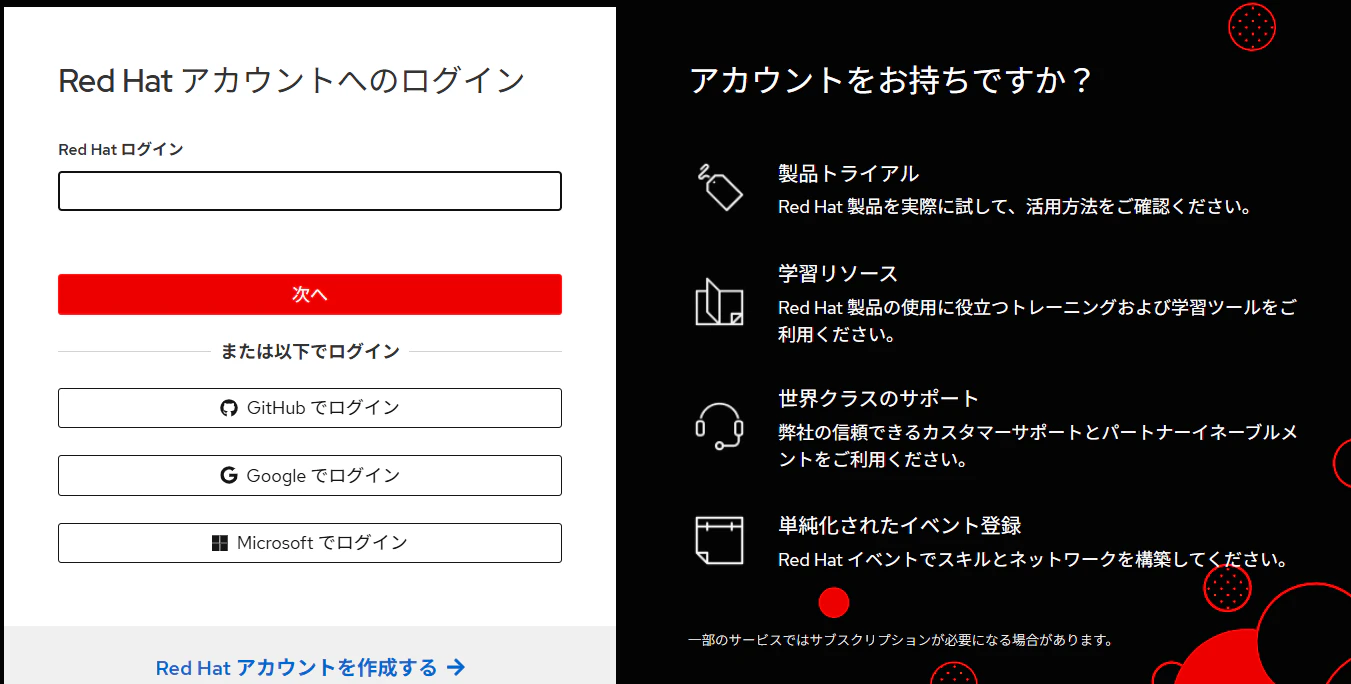Click Red Hat 製品の使用に役立つ description text
The image size is (1351, 684).
[1037, 321]
